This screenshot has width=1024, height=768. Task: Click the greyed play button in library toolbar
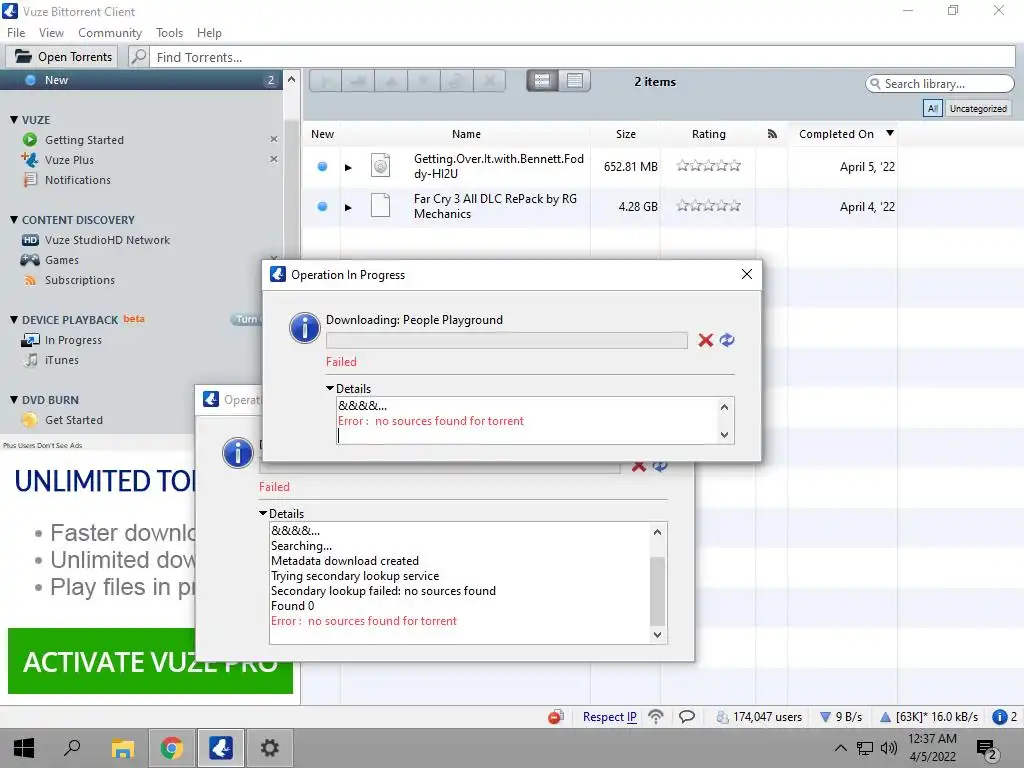[x=325, y=82]
